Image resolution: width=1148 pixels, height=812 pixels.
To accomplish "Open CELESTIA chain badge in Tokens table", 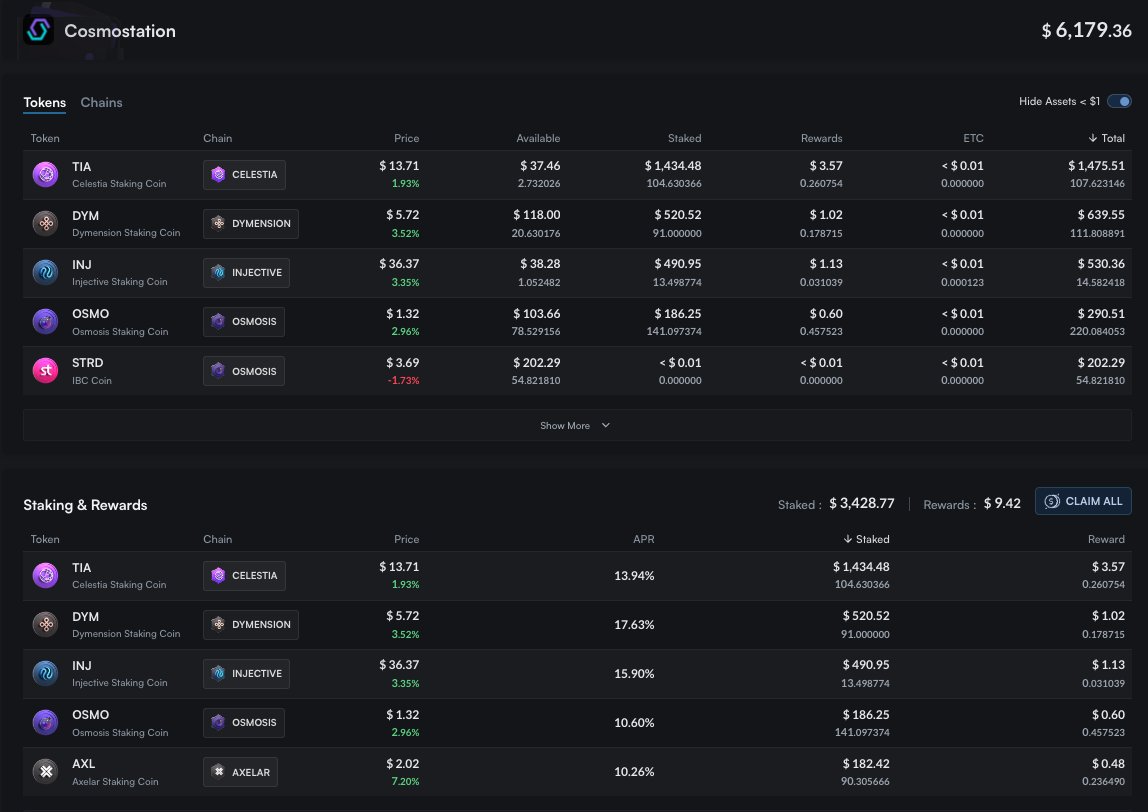I will click(x=245, y=174).
